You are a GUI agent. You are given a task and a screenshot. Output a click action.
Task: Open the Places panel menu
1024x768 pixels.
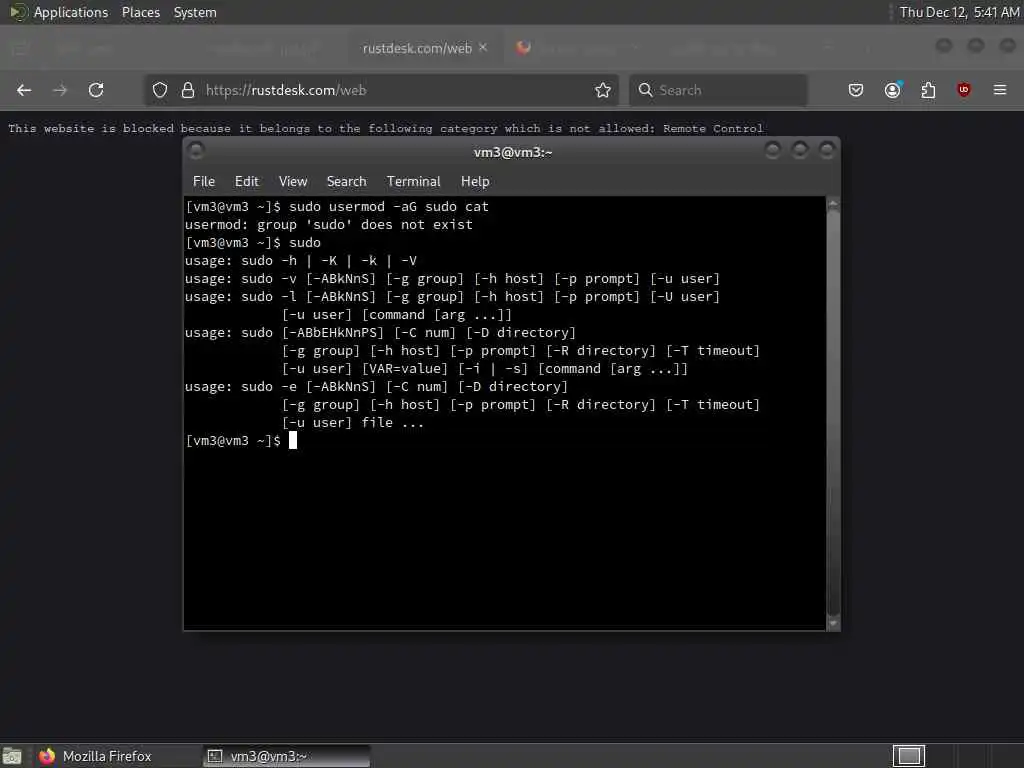(140, 12)
